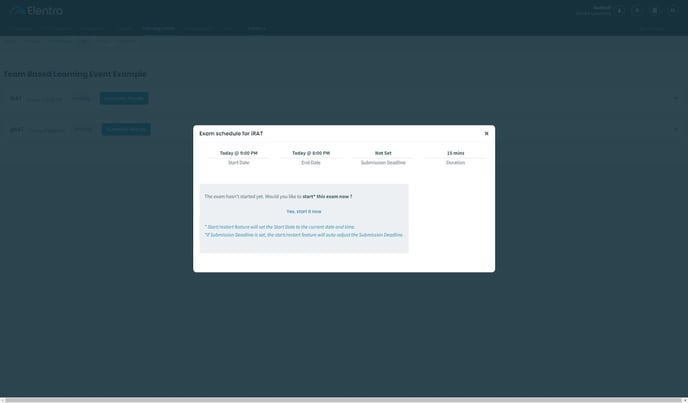Open the status dropdown in iRAT row
This screenshot has width=688, height=403.
[83, 98]
